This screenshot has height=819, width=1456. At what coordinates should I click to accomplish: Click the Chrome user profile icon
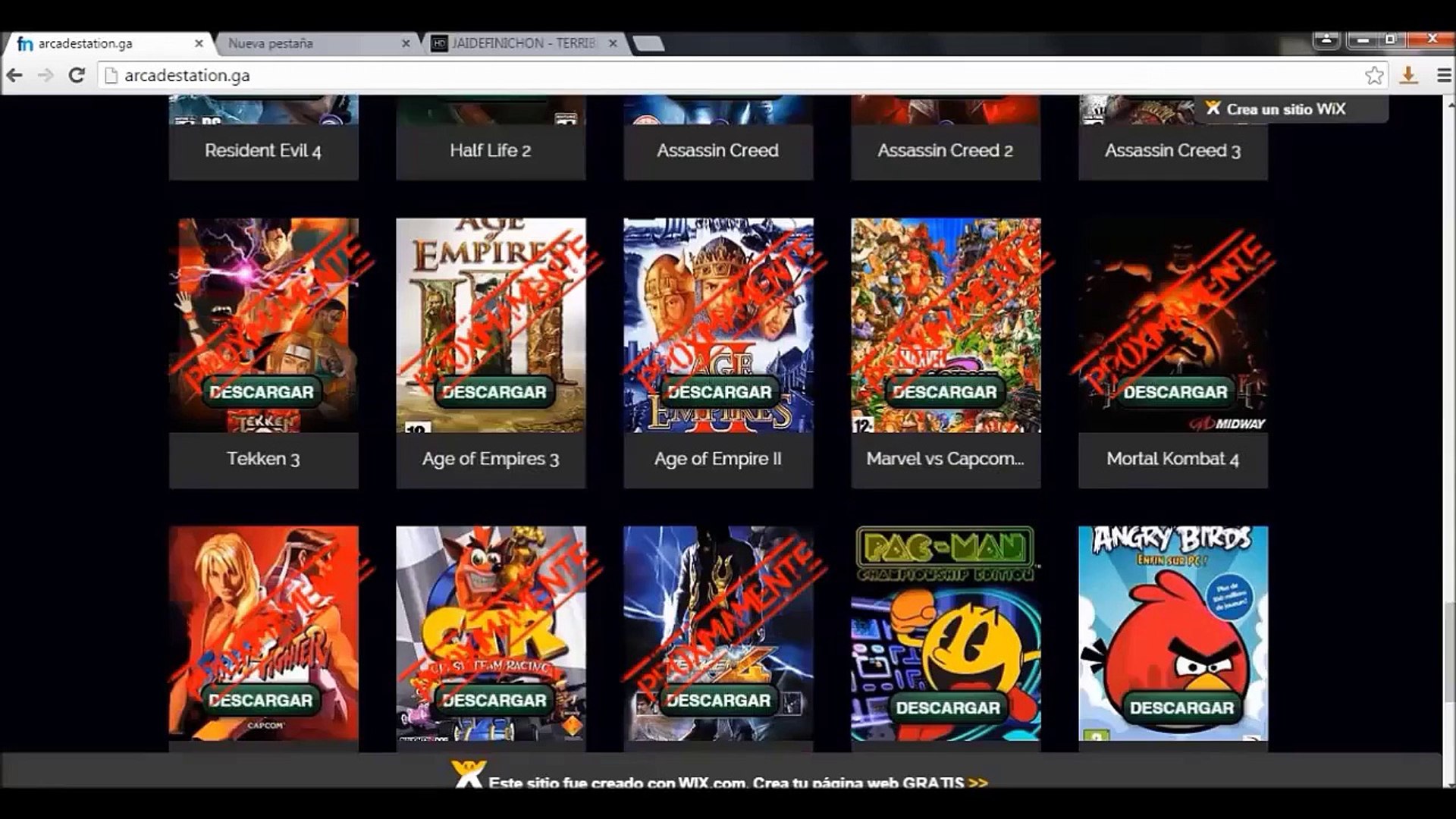coord(1326,39)
